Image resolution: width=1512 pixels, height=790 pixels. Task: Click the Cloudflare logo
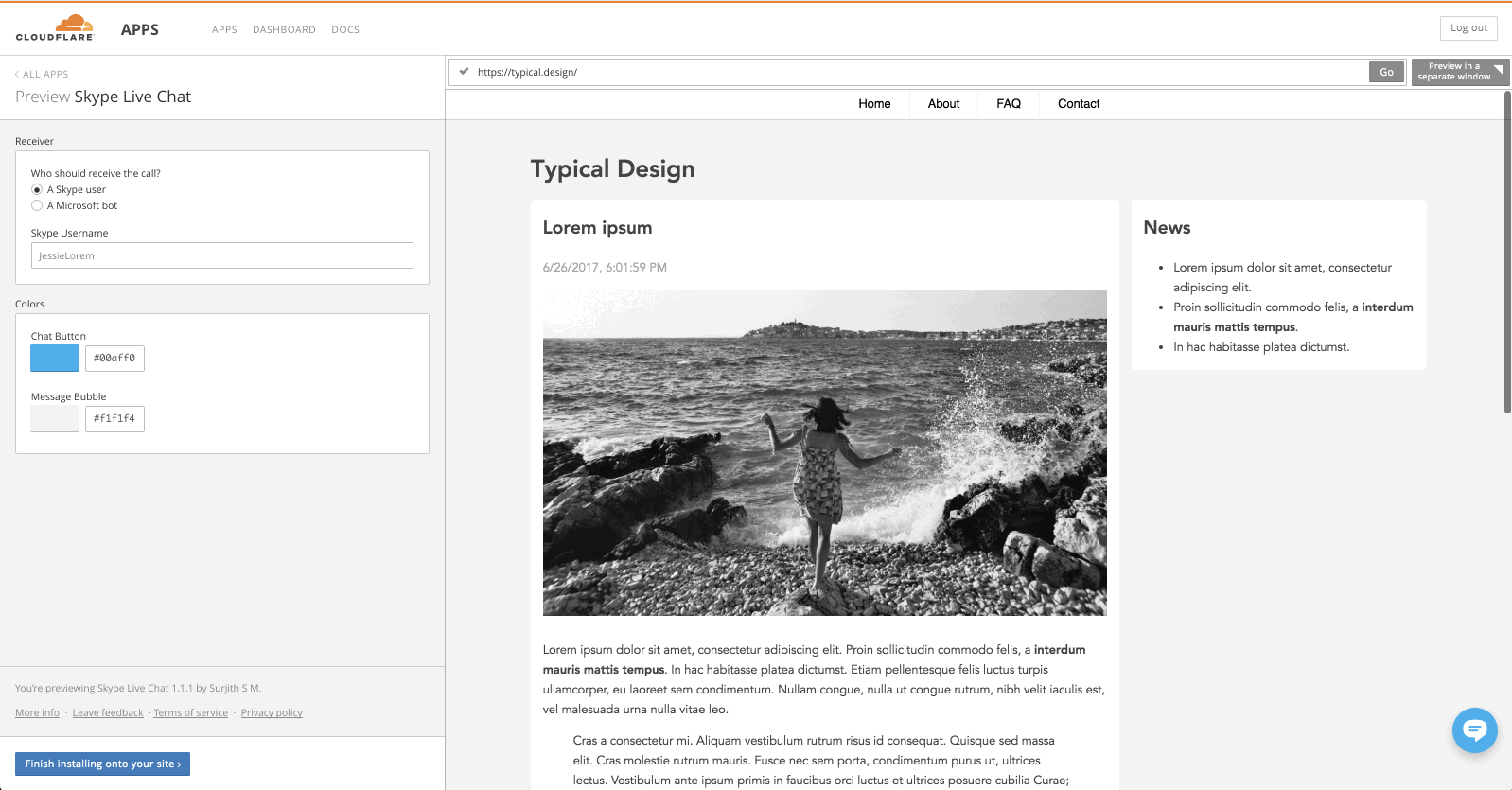click(x=55, y=28)
